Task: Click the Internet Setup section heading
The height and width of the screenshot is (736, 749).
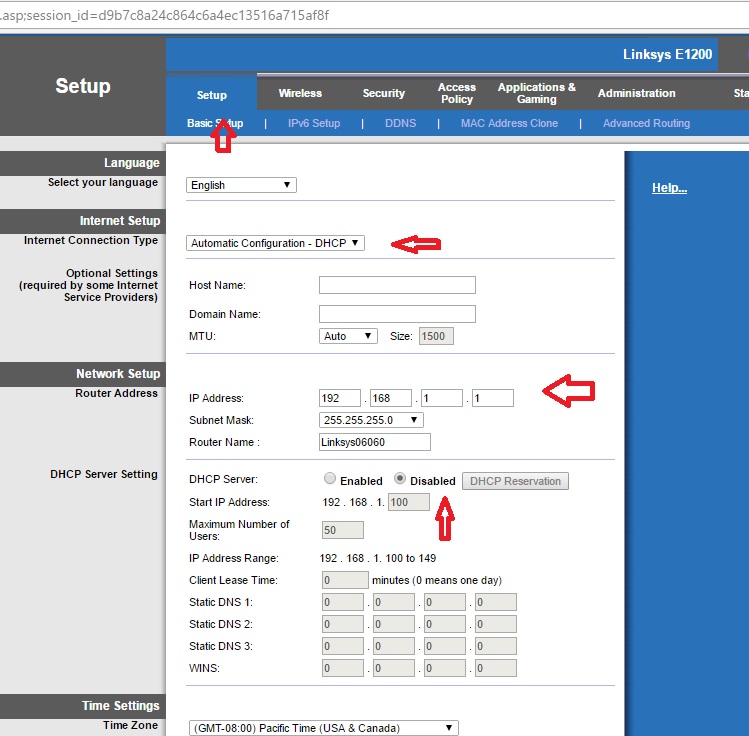Action: [x=119, y=221]
